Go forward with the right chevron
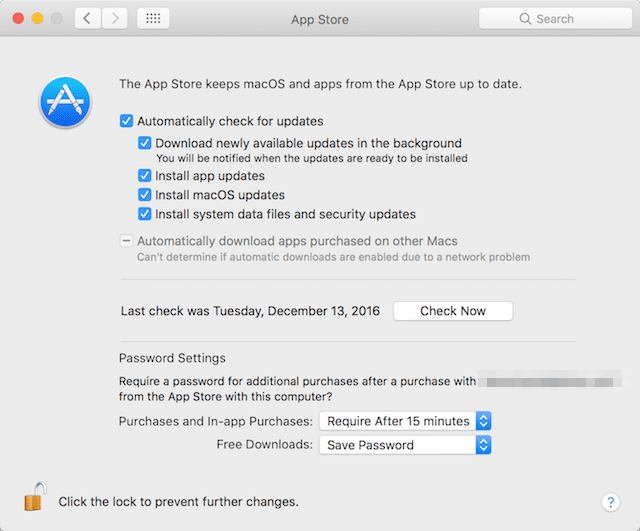This screenshot has width=640, height=531. [115, 18]
